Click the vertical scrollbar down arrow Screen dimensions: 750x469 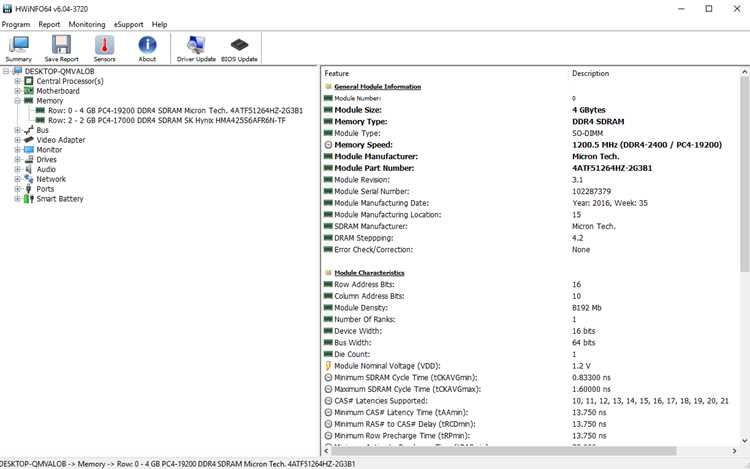coord(745,441)
